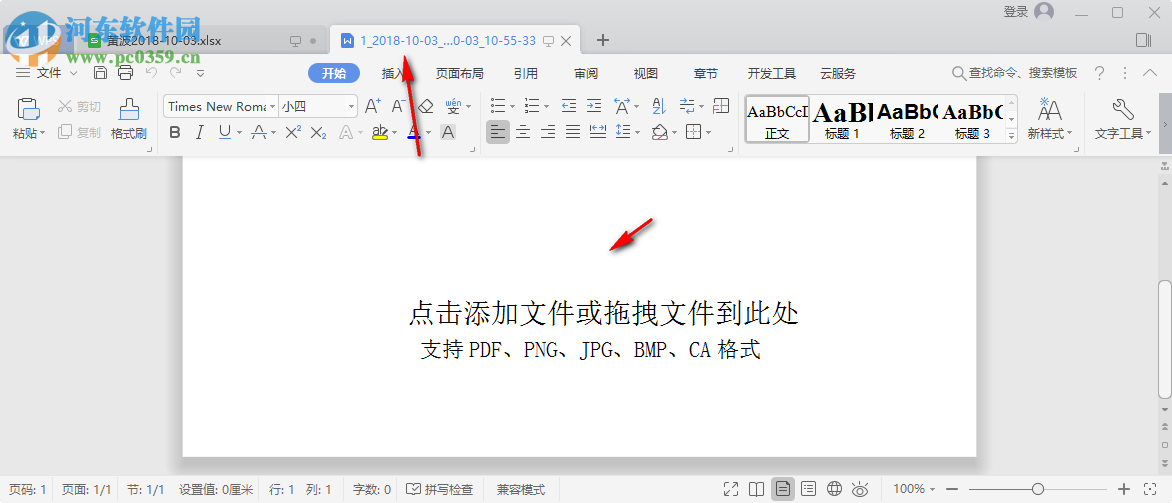1172x503 pixels.
Task: Click the text box layout icon in paragraph group
Action: pyautogui.click(x=721, y=106)
